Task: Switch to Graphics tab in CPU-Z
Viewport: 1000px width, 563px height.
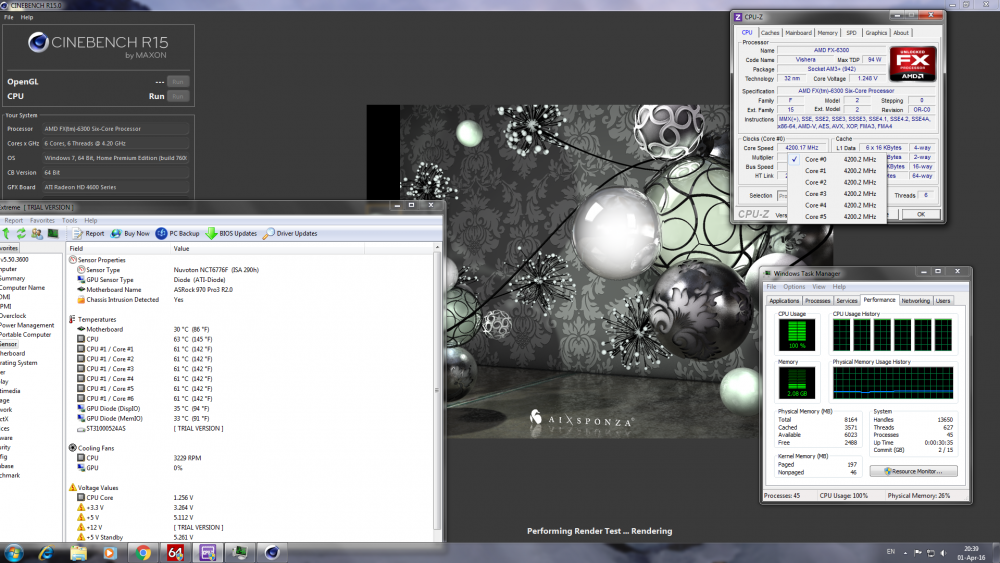Action: point(876,33)
